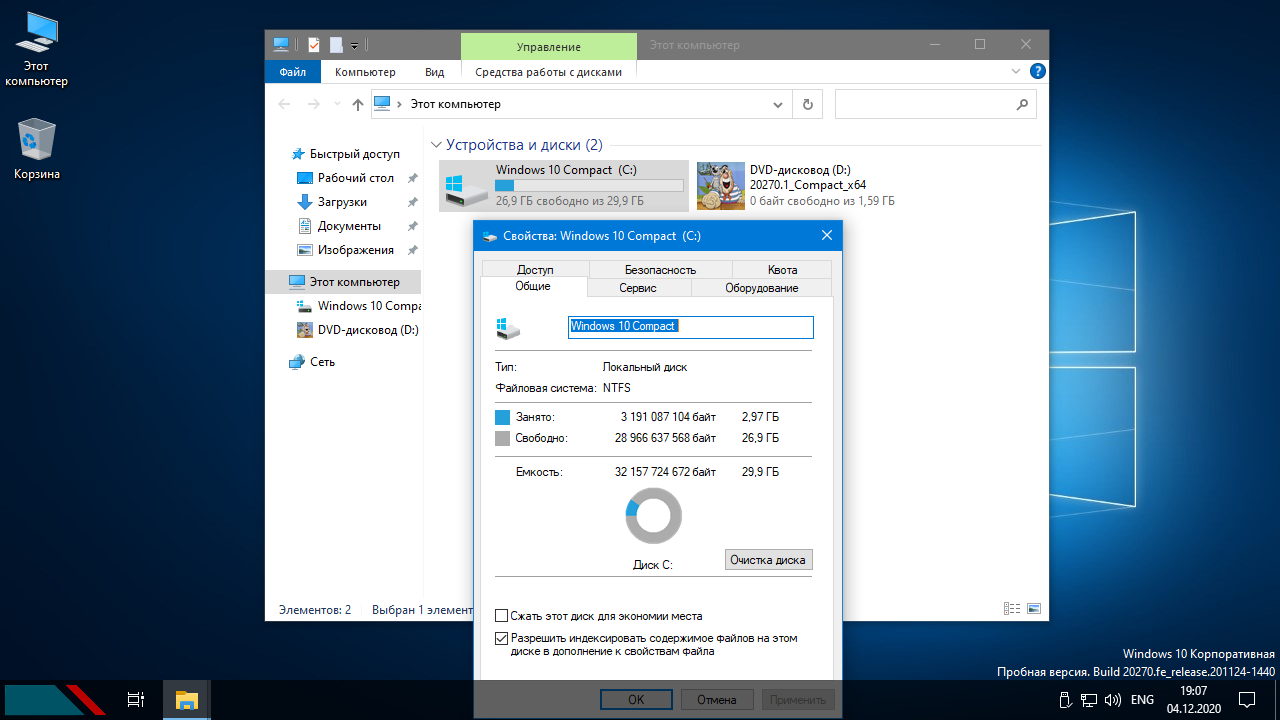The image size is (1280, 720).
Task: Switch to the Безопасность tab
Action: (x=660, y=270)
